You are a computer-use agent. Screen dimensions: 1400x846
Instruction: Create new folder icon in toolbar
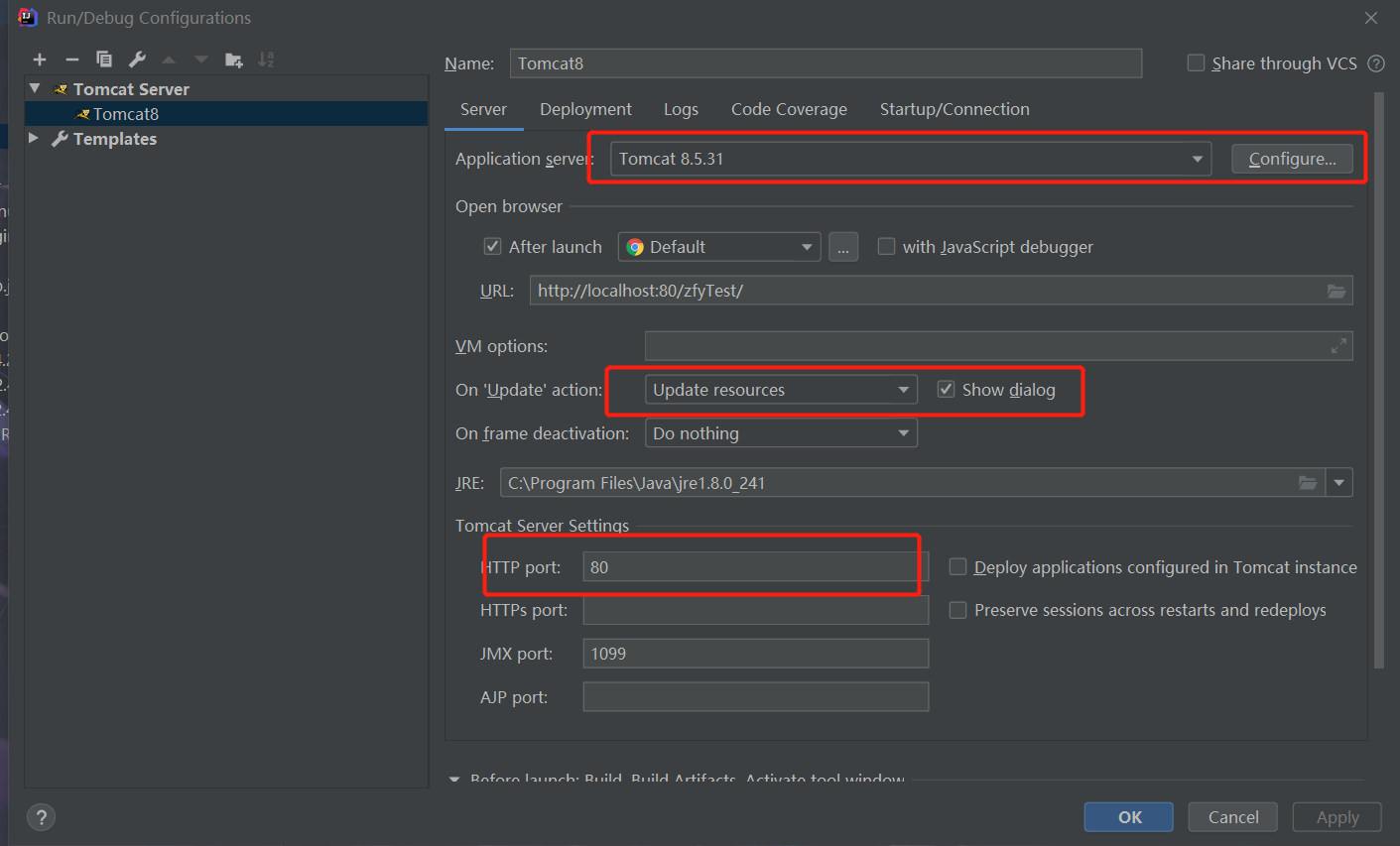(x=234, y=60)
